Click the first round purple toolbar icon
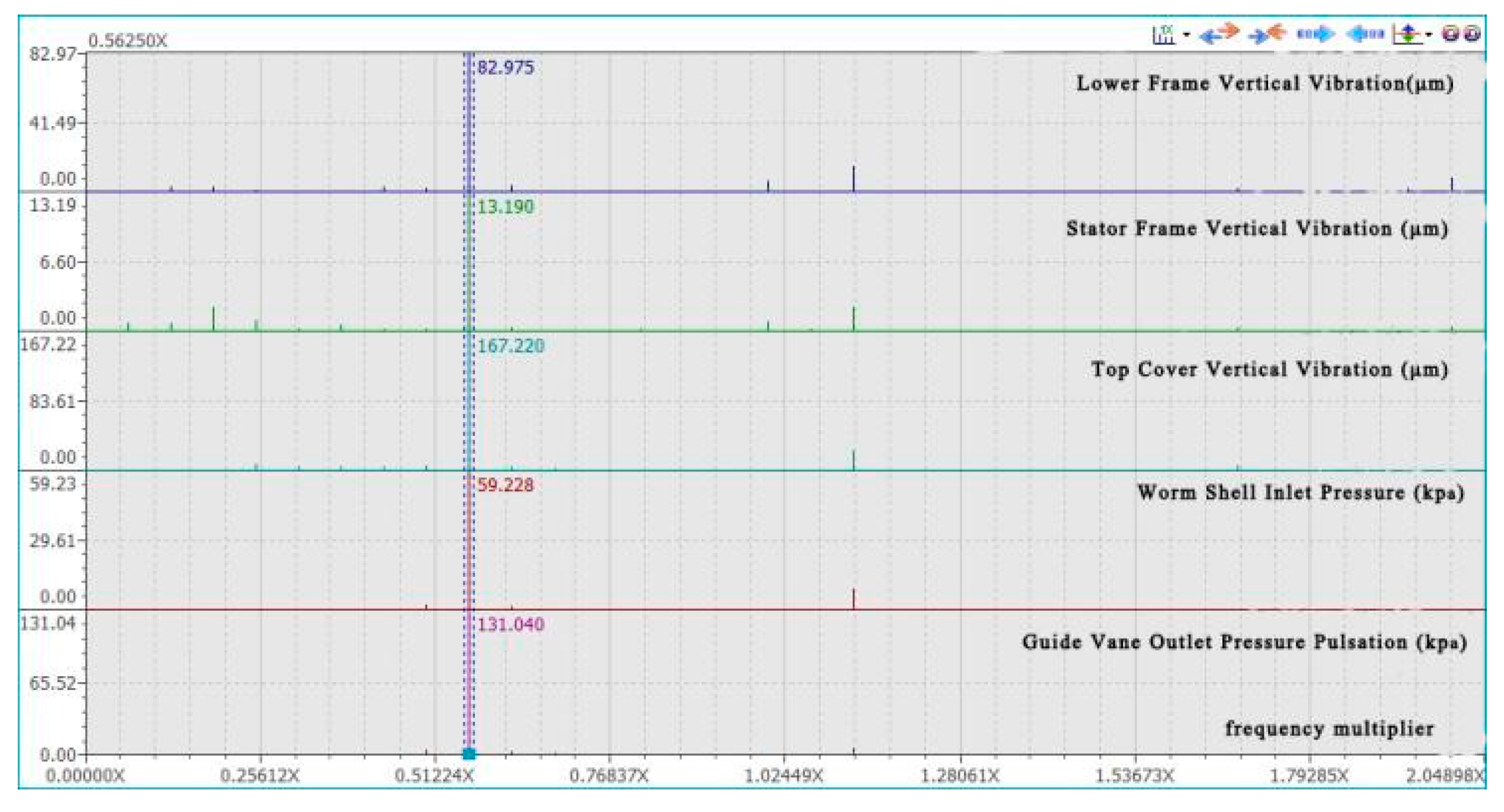This screenshot has height=812, width=1504. click(1451, 34)
